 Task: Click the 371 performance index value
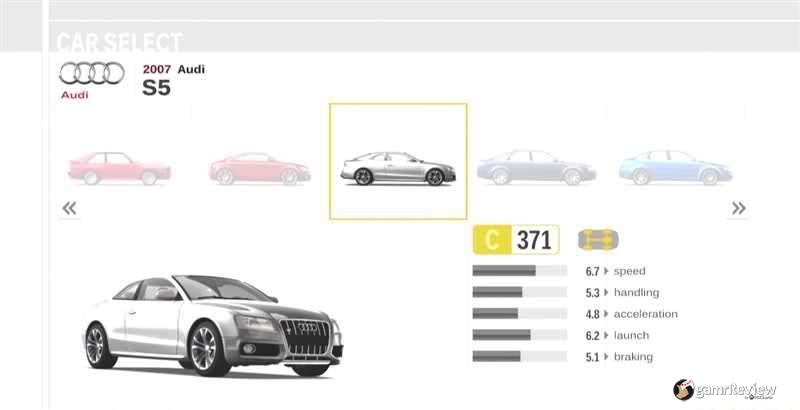pyautogui.click(x=534, y=240)
